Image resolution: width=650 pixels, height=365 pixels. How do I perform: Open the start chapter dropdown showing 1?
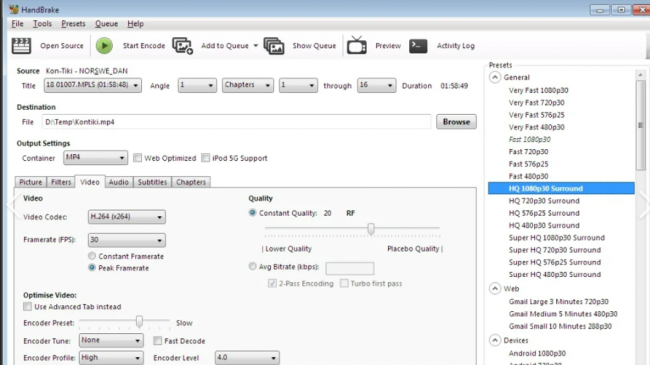pyautogui.click(x=298, y=85)
